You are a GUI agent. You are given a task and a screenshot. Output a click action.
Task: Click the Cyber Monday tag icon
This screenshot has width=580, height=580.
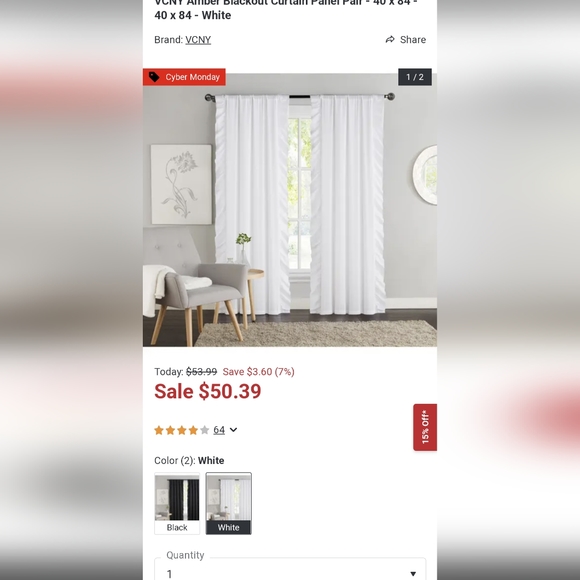point(154,77)
